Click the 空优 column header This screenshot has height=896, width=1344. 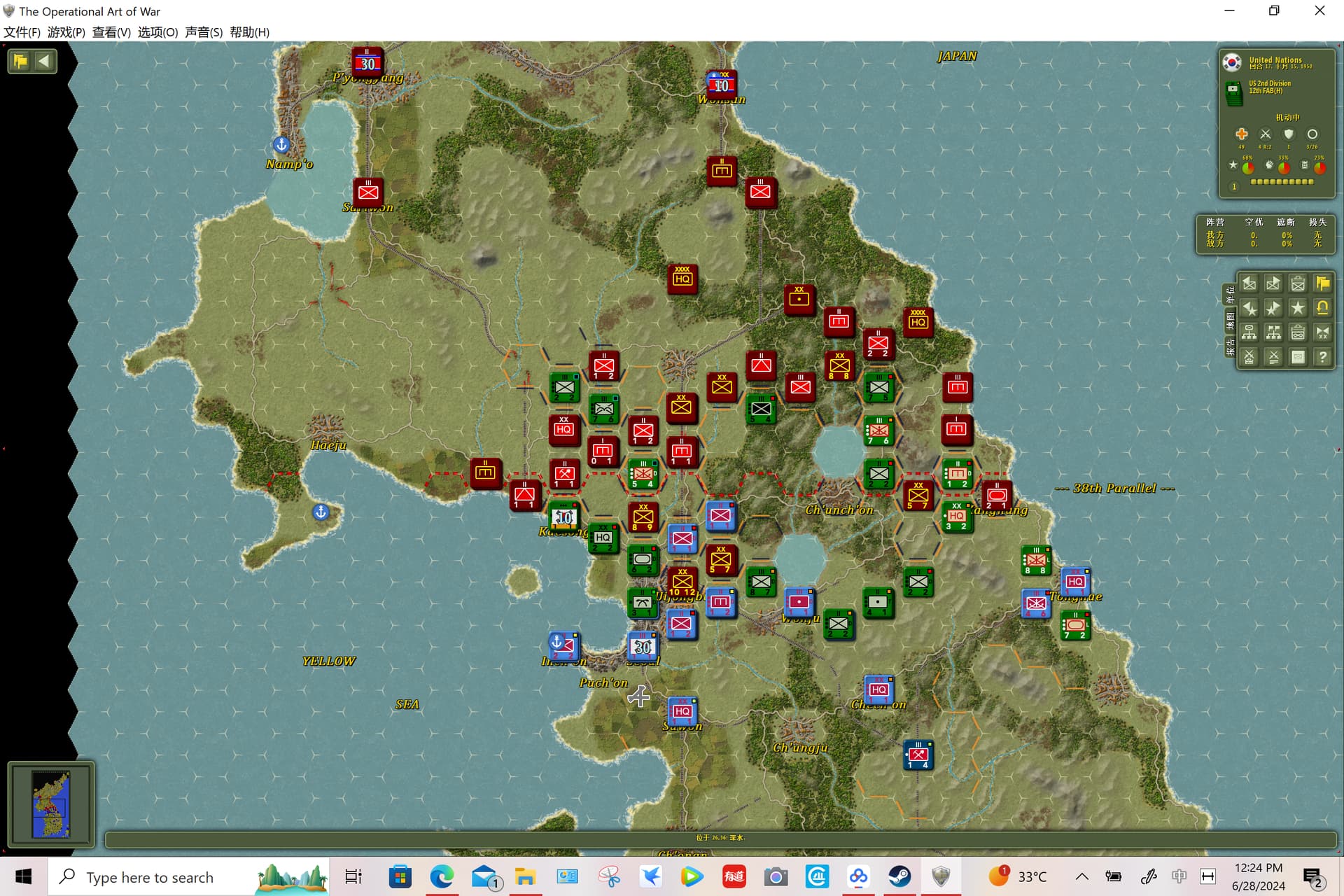click(1253, 222)
